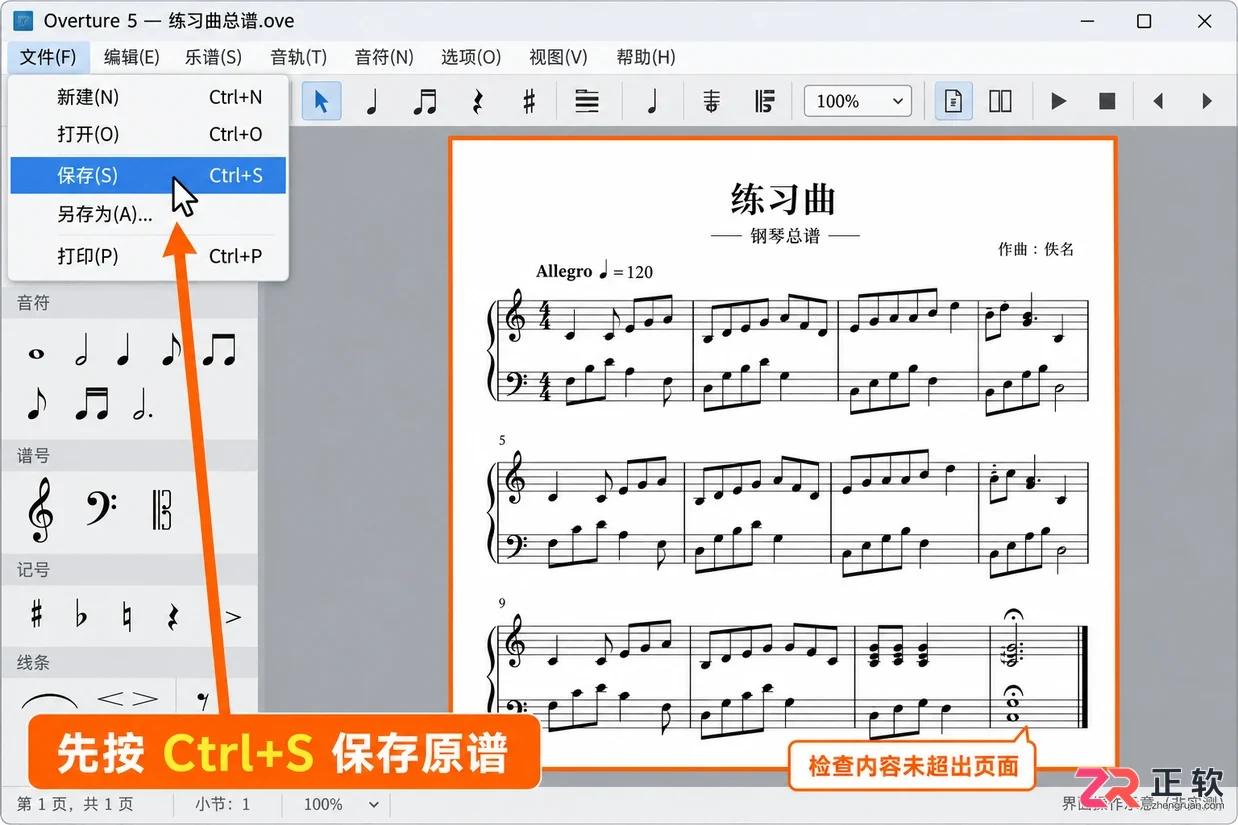
Task: Choose 另存为(A)... from the file menu
Action: (148, 214)
